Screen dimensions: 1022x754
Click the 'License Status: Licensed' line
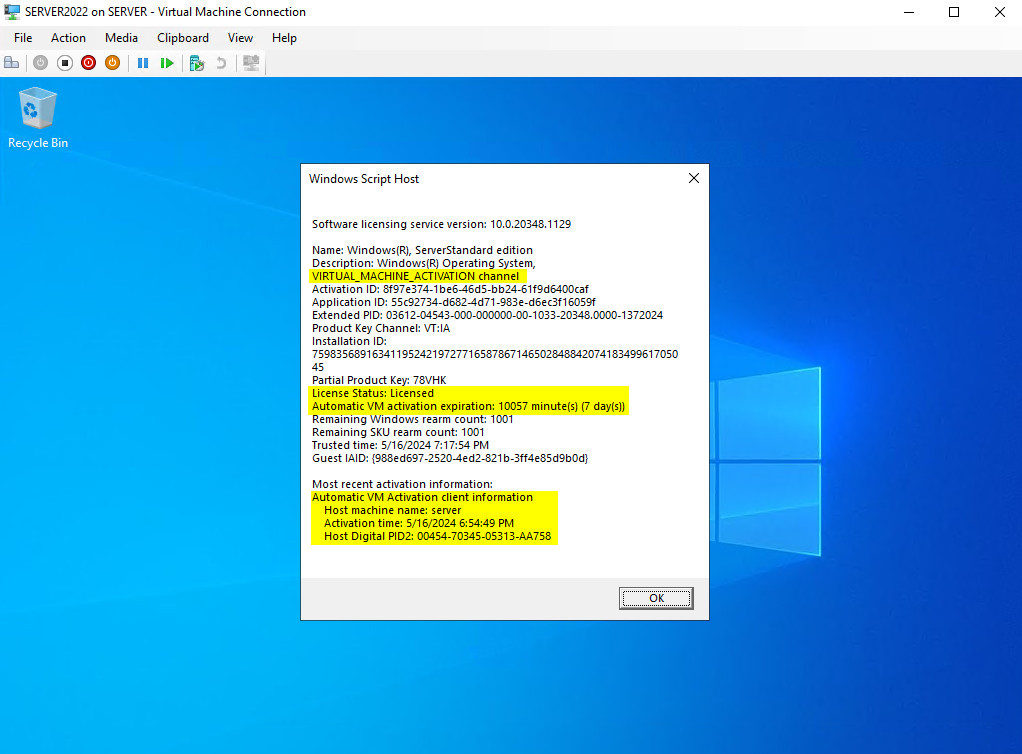pyautogui.click(x=373, y=393)
